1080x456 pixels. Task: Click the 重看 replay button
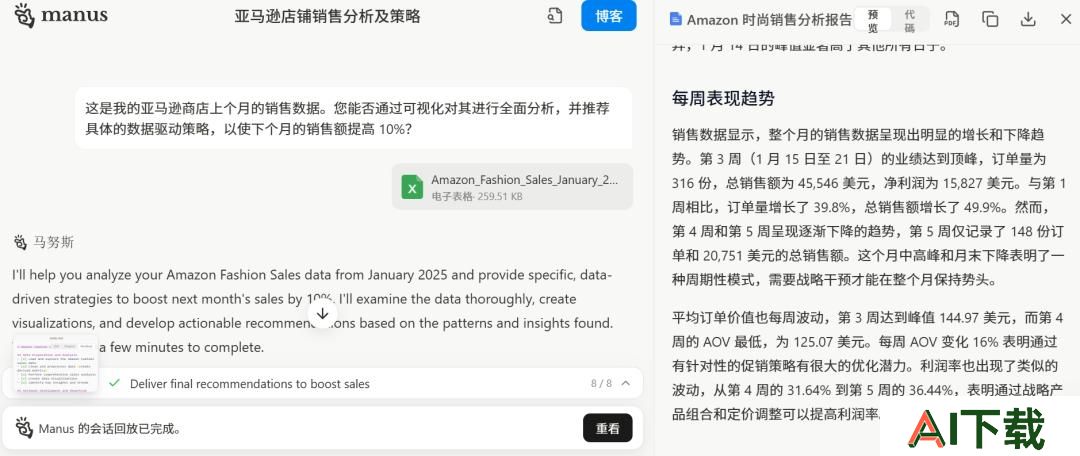(608, 428)
